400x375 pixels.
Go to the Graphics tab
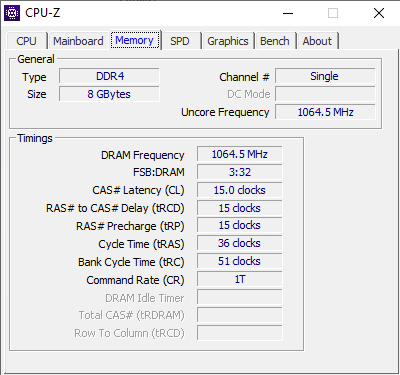[228, 41]
